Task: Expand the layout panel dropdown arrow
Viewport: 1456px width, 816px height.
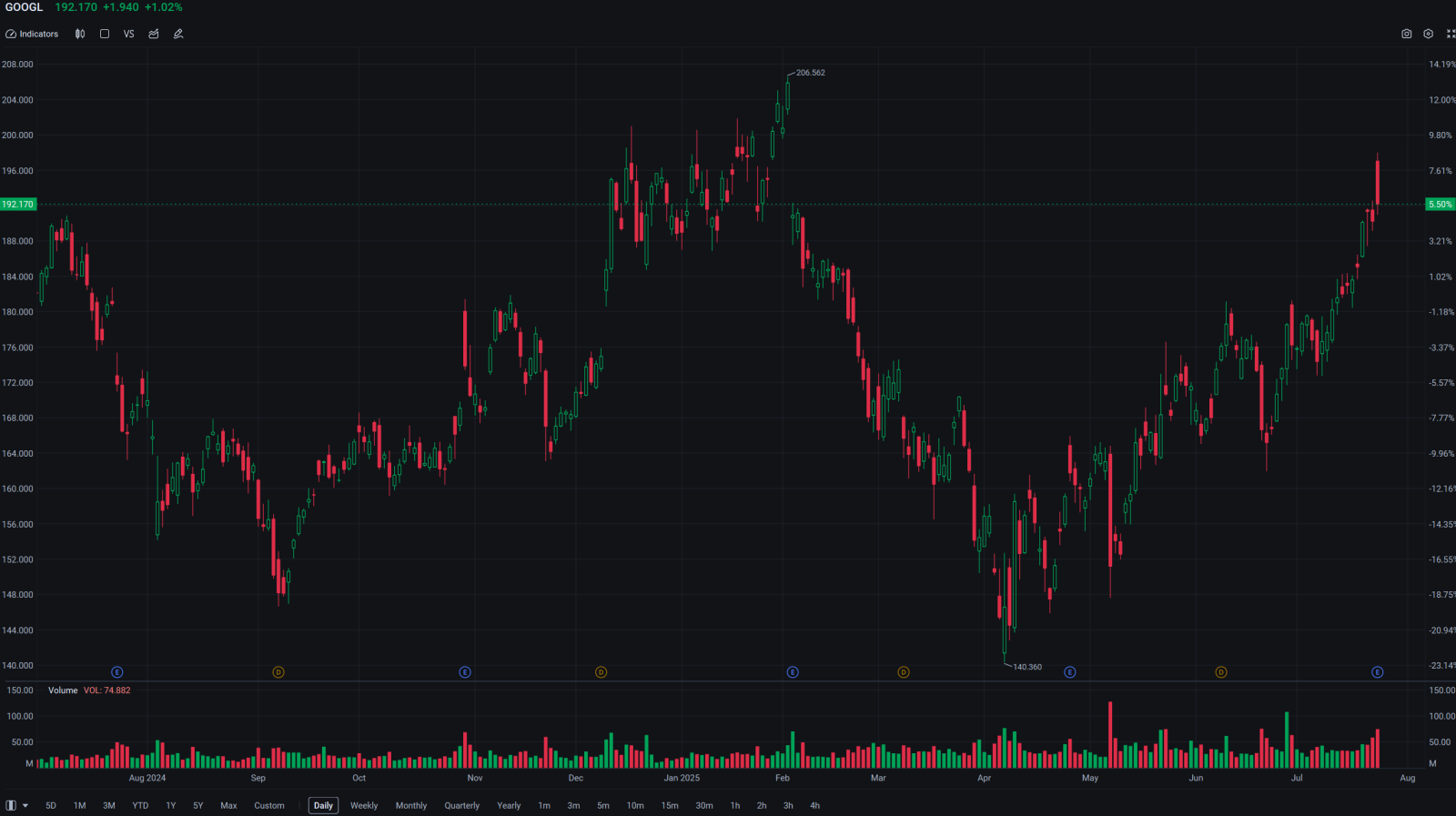Action: click(25, 805)
